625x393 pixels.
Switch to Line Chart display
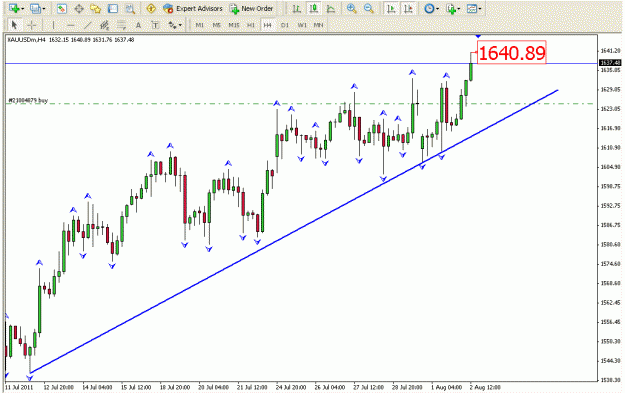(331, 8)
